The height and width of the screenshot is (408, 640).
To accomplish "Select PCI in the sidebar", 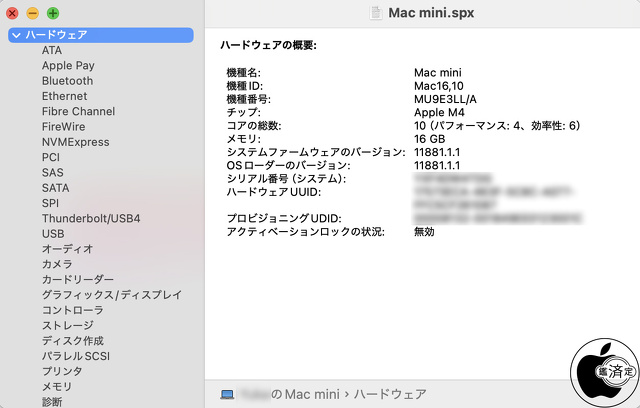I will click(x=51, y=157).
